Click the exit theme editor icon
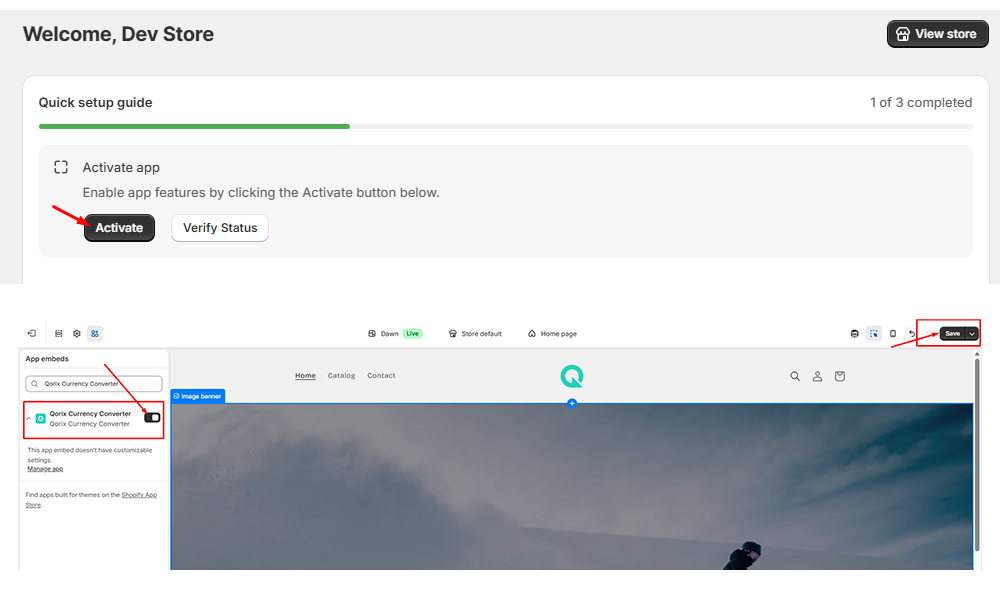Image resolution: width=1000 pixels, height=600 pixels. [31, 334]
